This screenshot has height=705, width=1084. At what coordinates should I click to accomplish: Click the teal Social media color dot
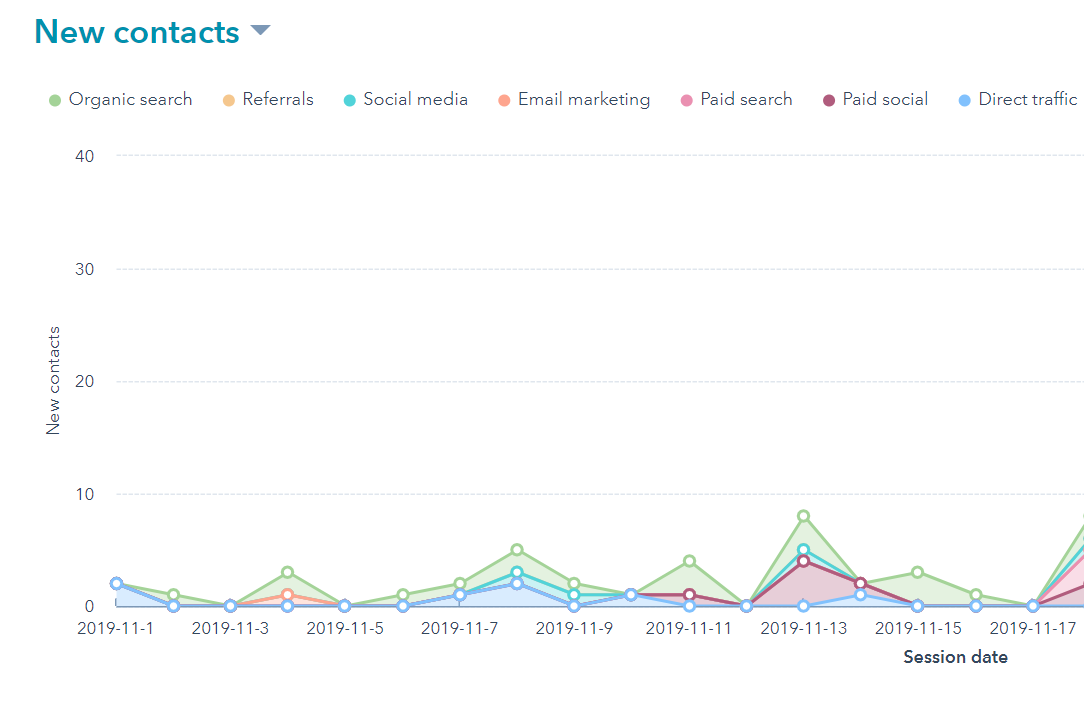tap(350, 101)
